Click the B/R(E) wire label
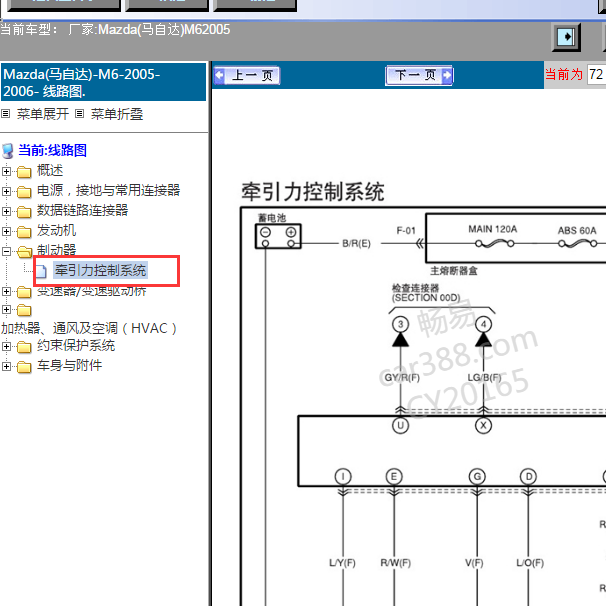 pyautogui.click(x=356, y=243)
